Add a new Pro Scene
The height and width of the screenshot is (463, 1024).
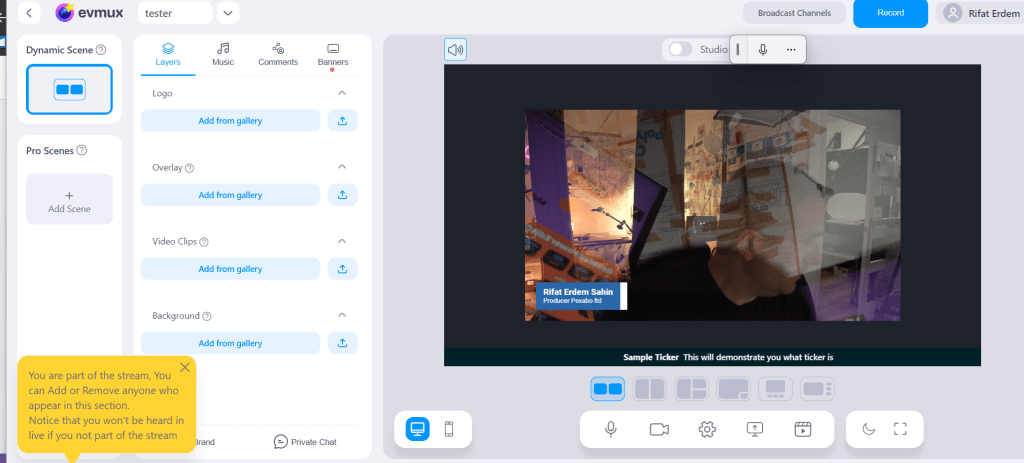[x=69, y=199]
